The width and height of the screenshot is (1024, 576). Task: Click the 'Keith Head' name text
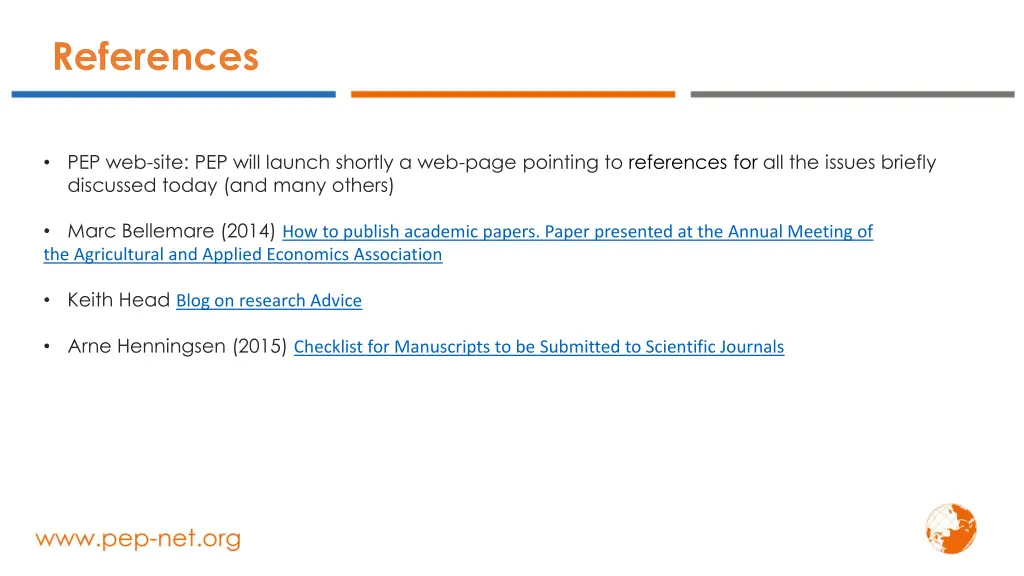coord(118,300)
